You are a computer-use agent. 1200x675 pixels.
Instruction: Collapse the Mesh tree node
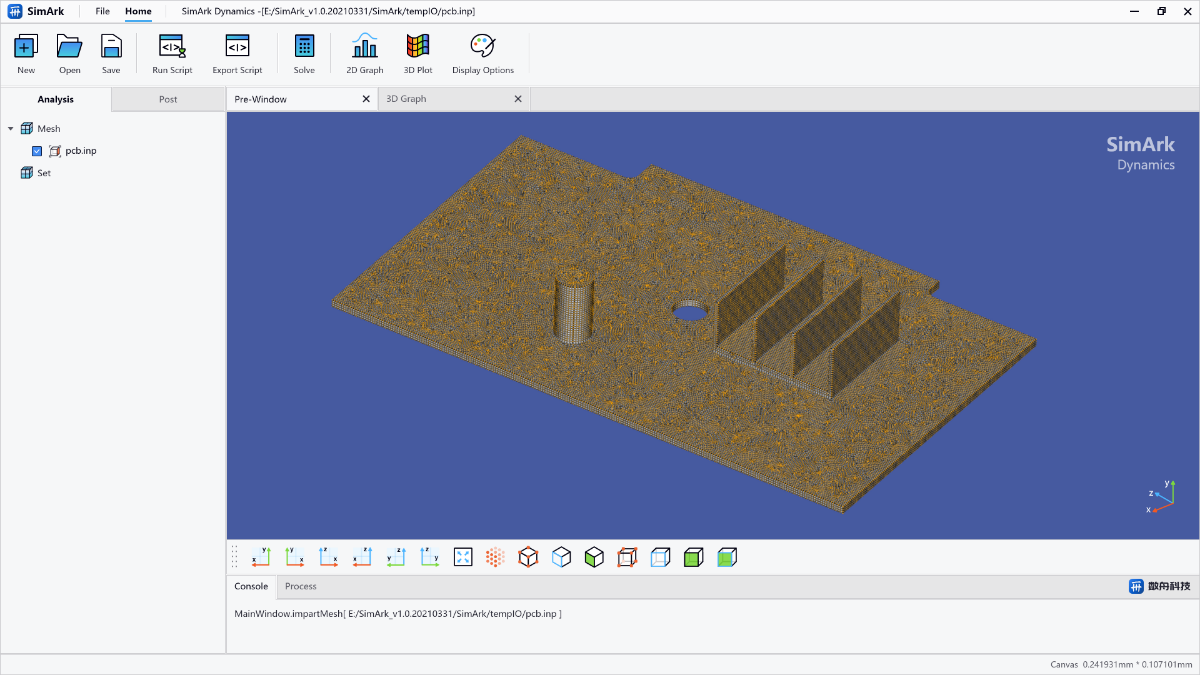[10, 129]
